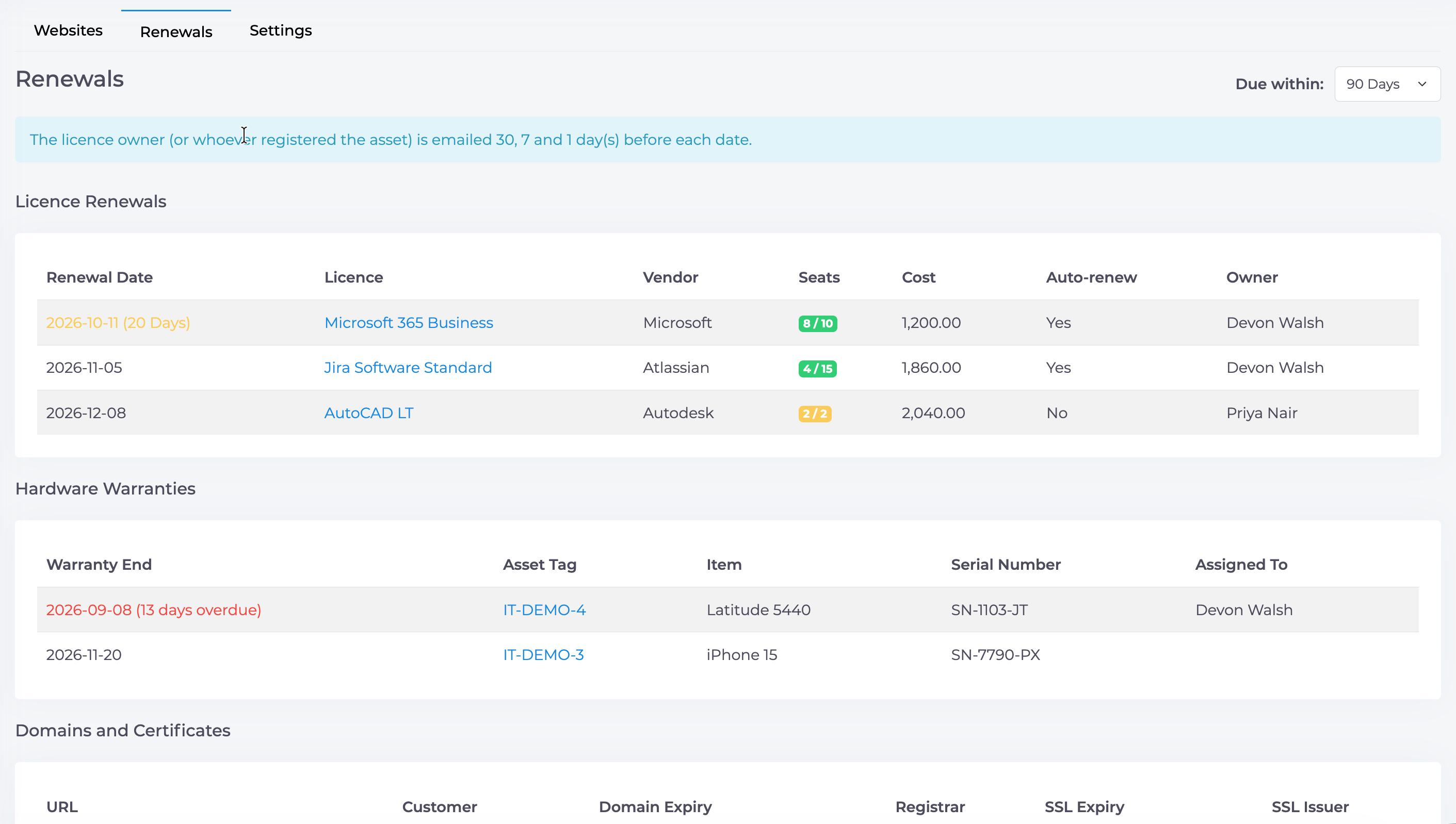Click the Autodesk vendor cell
Viewport: 1456px width, 824px height.
point(678,413)
